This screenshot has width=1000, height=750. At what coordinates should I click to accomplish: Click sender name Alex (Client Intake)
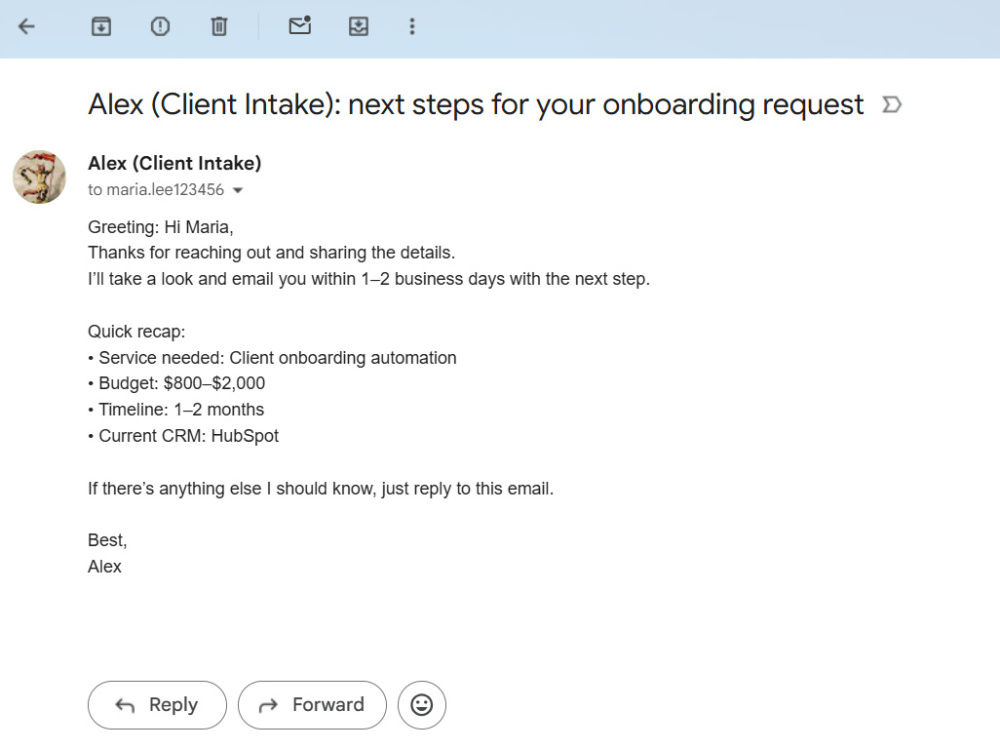pos(175,163)
